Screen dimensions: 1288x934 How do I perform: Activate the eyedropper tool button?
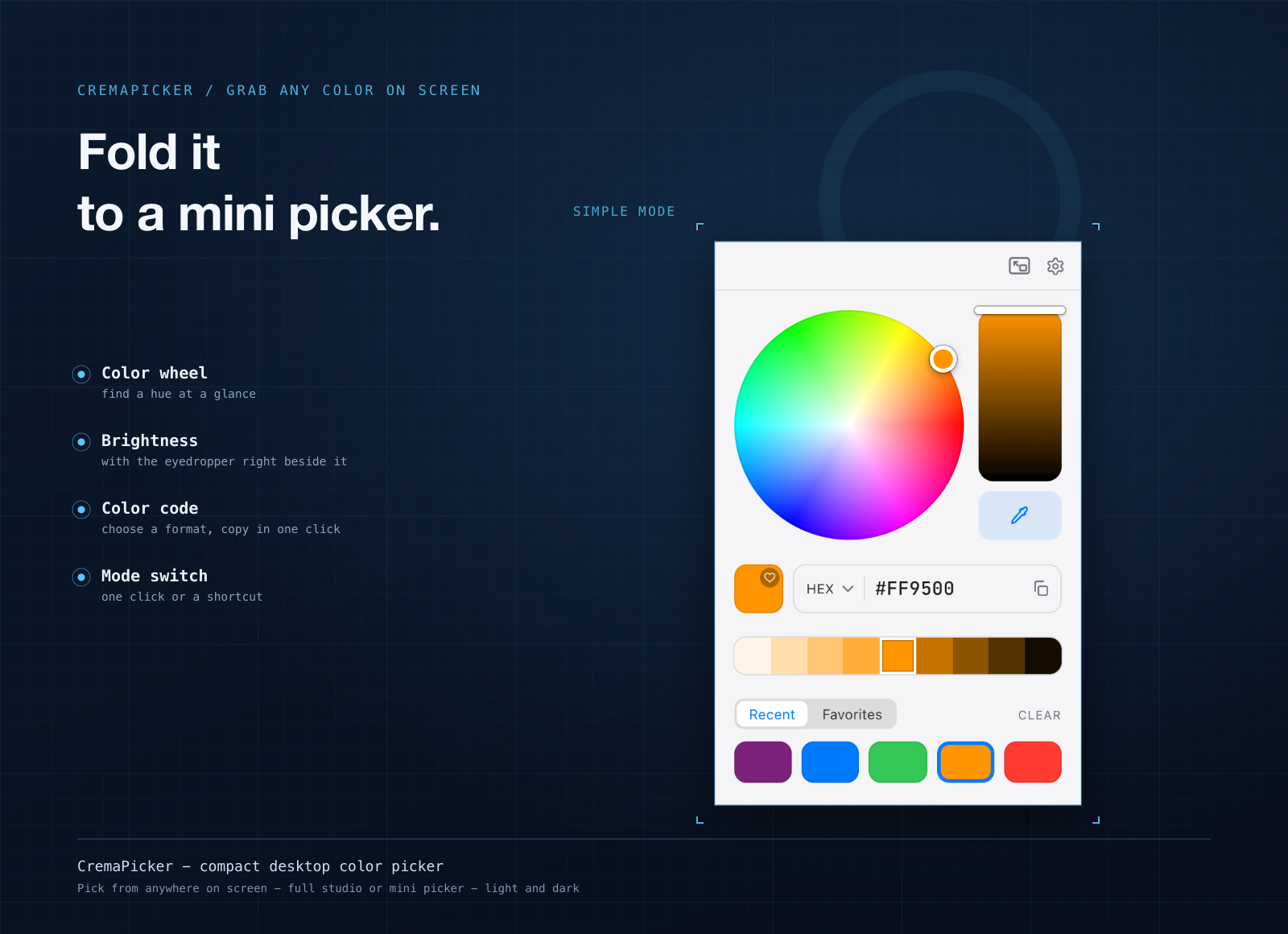click(x=1020, y=515)
